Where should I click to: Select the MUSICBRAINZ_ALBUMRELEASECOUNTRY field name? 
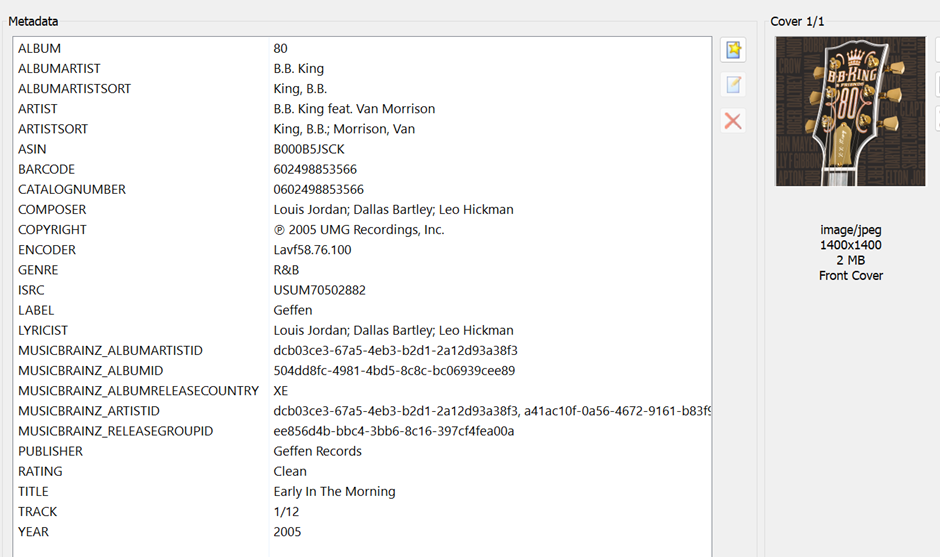tap(138, 391)
